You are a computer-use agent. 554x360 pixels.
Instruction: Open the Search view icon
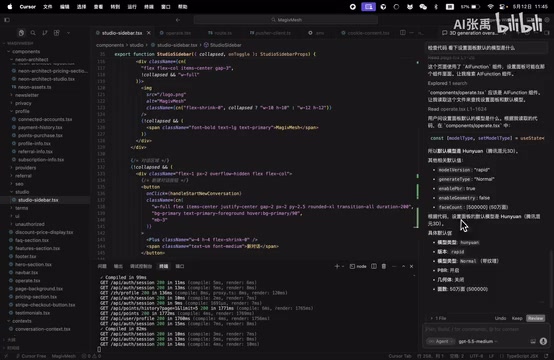33,33
